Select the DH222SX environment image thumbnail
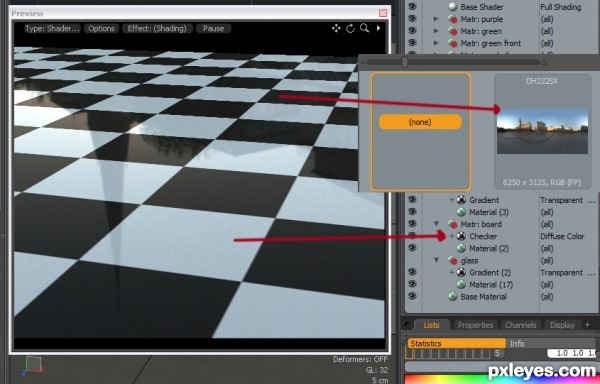This screenshot has width=600, height=384. click(542, 131)
